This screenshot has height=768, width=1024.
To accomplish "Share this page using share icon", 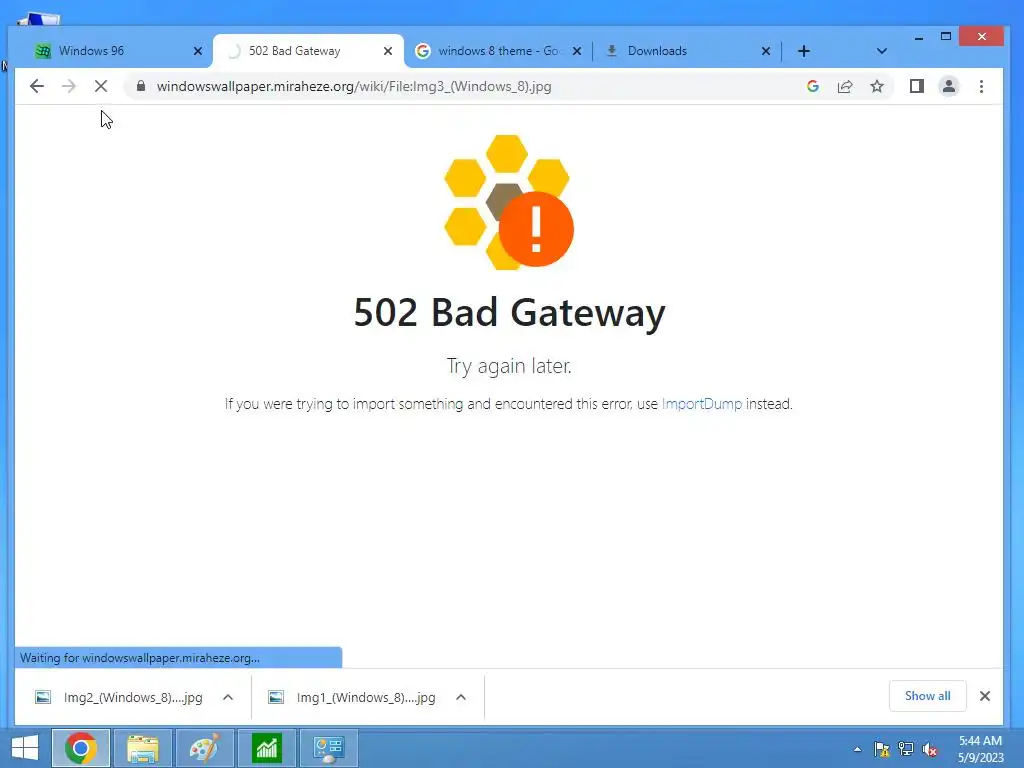I will [845, 86].
